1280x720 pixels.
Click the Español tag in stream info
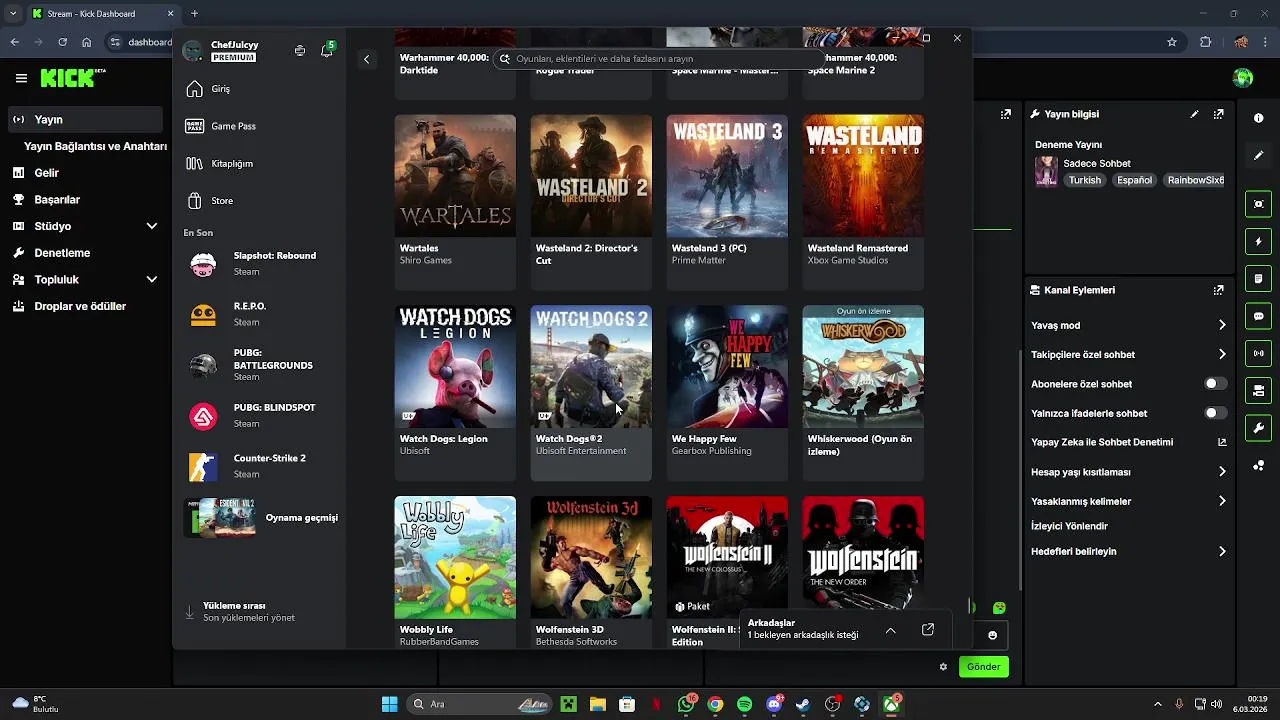pyautogui.click(x=1134, y=180)
